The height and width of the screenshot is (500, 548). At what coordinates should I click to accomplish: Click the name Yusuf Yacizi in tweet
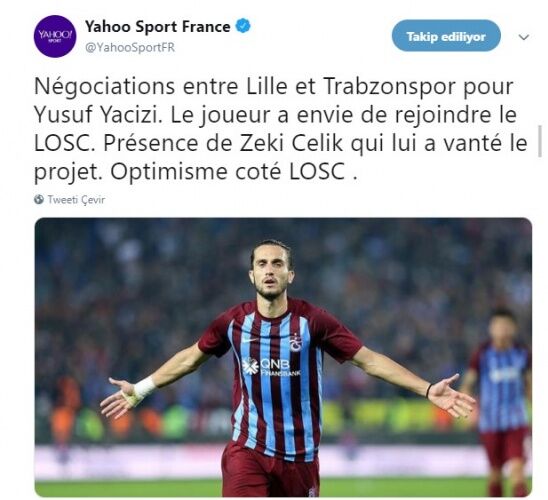(96, 115)
